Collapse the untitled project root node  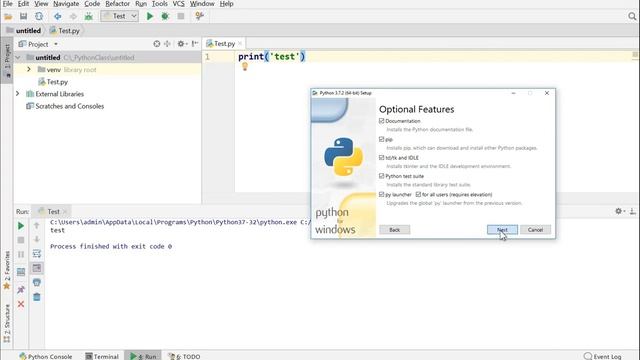coord(18,58)
